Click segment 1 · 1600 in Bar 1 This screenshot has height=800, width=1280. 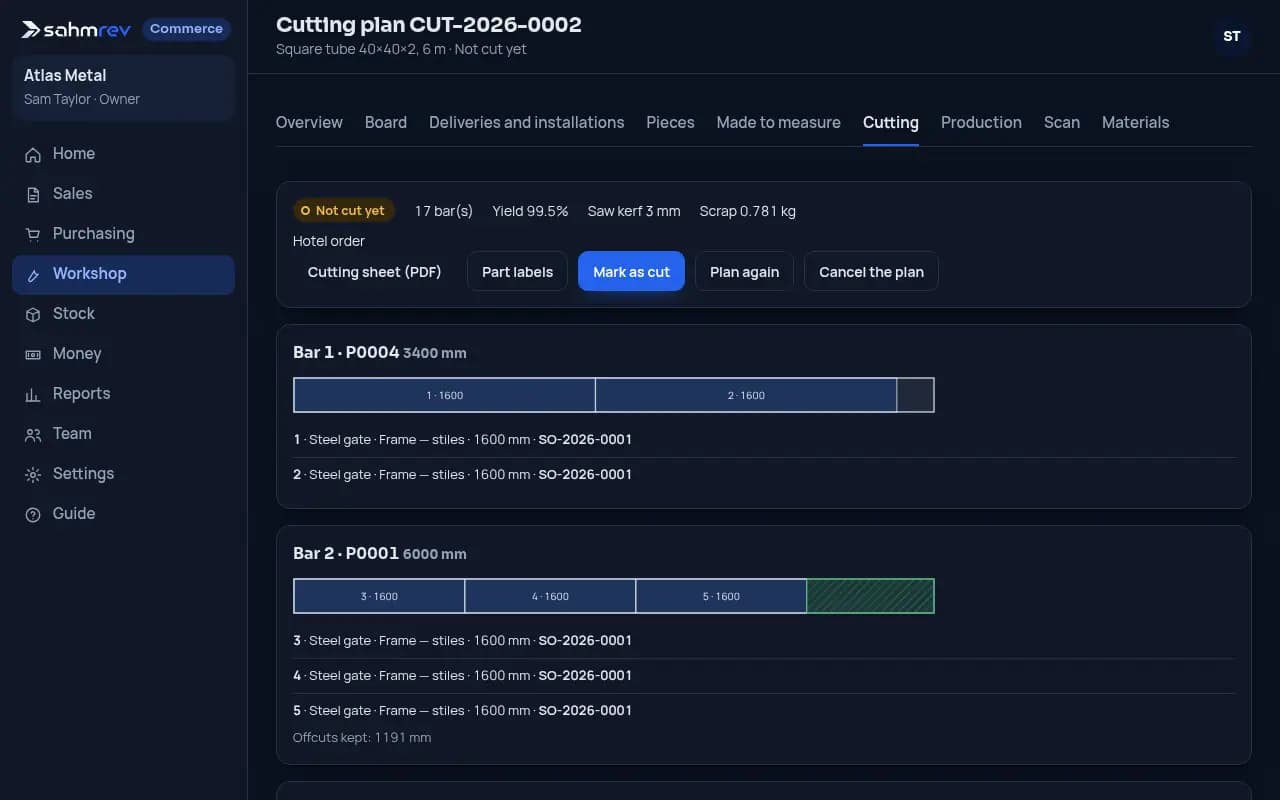(444, 395)
